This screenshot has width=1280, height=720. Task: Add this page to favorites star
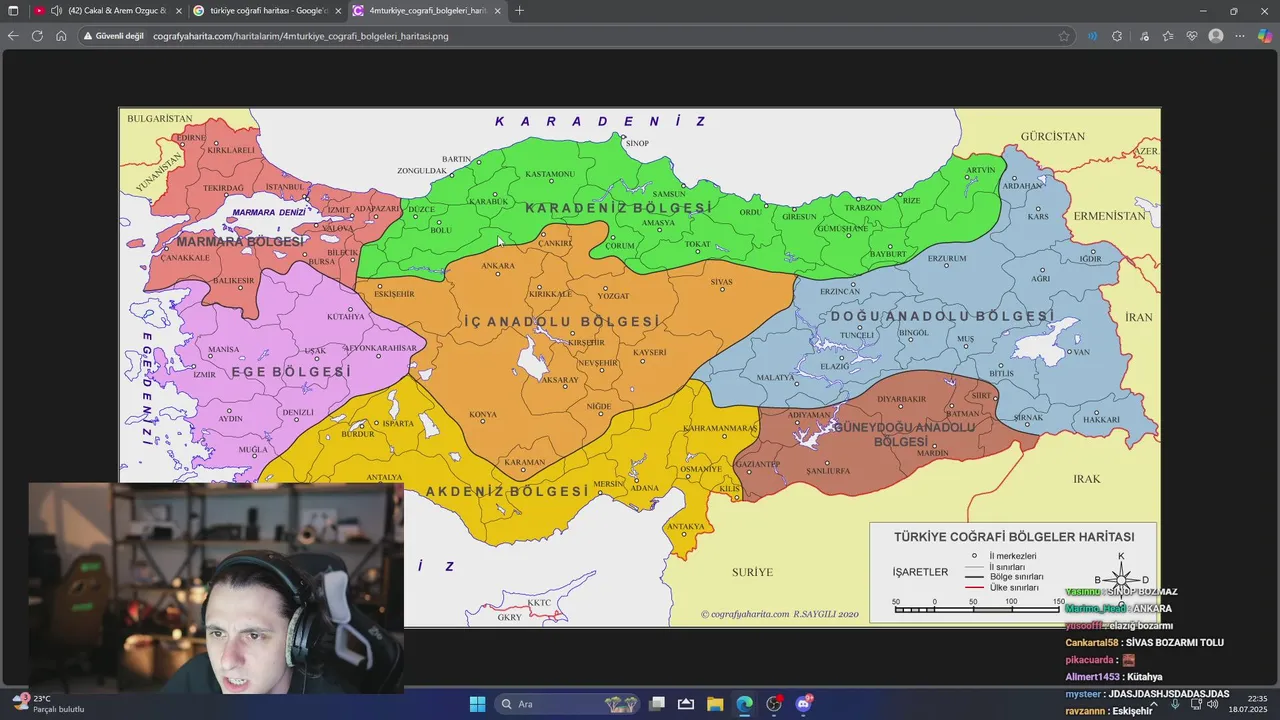1064,36
